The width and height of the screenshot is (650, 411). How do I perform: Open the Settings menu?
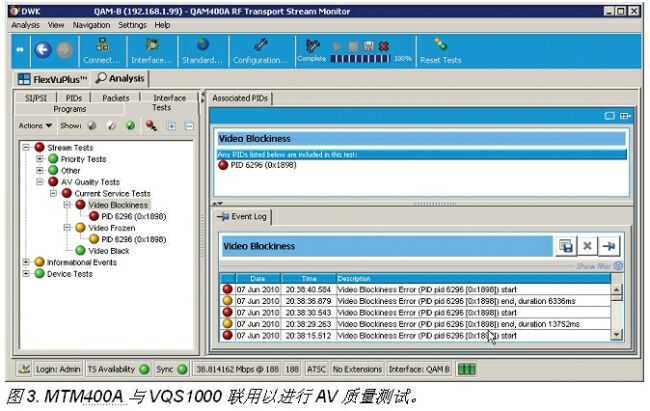click(132, 25)
